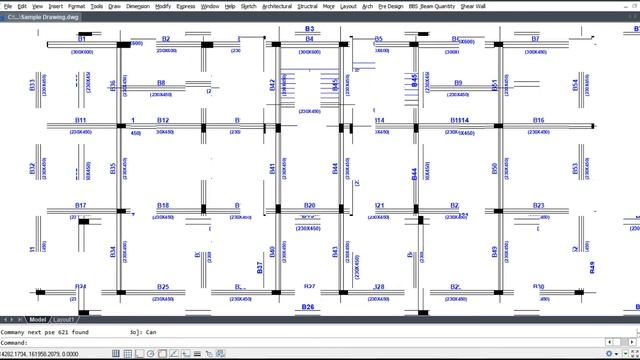Expand dropdown arrow beside the gear icon
This screenshot has height=360, width=640.
tap(616, 354)
